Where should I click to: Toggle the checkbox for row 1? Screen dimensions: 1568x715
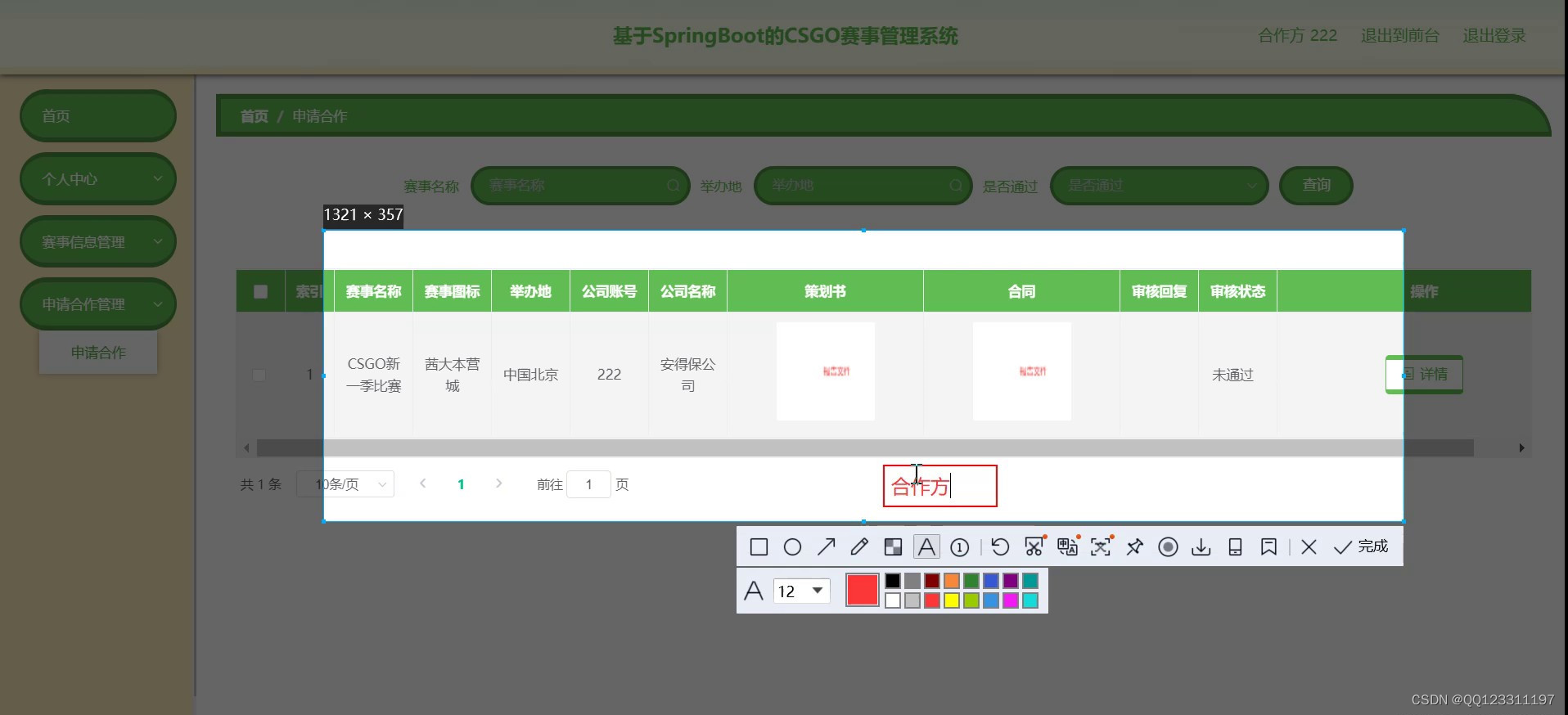click(x=259, y=375)
